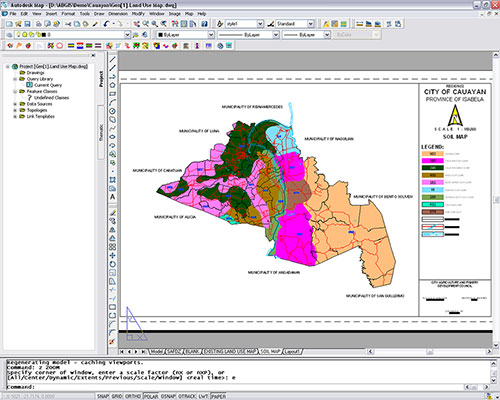Viewport: 500px width, 400px height.
Task: Switch to the Project workspace side tab
Action: [101, 79]
